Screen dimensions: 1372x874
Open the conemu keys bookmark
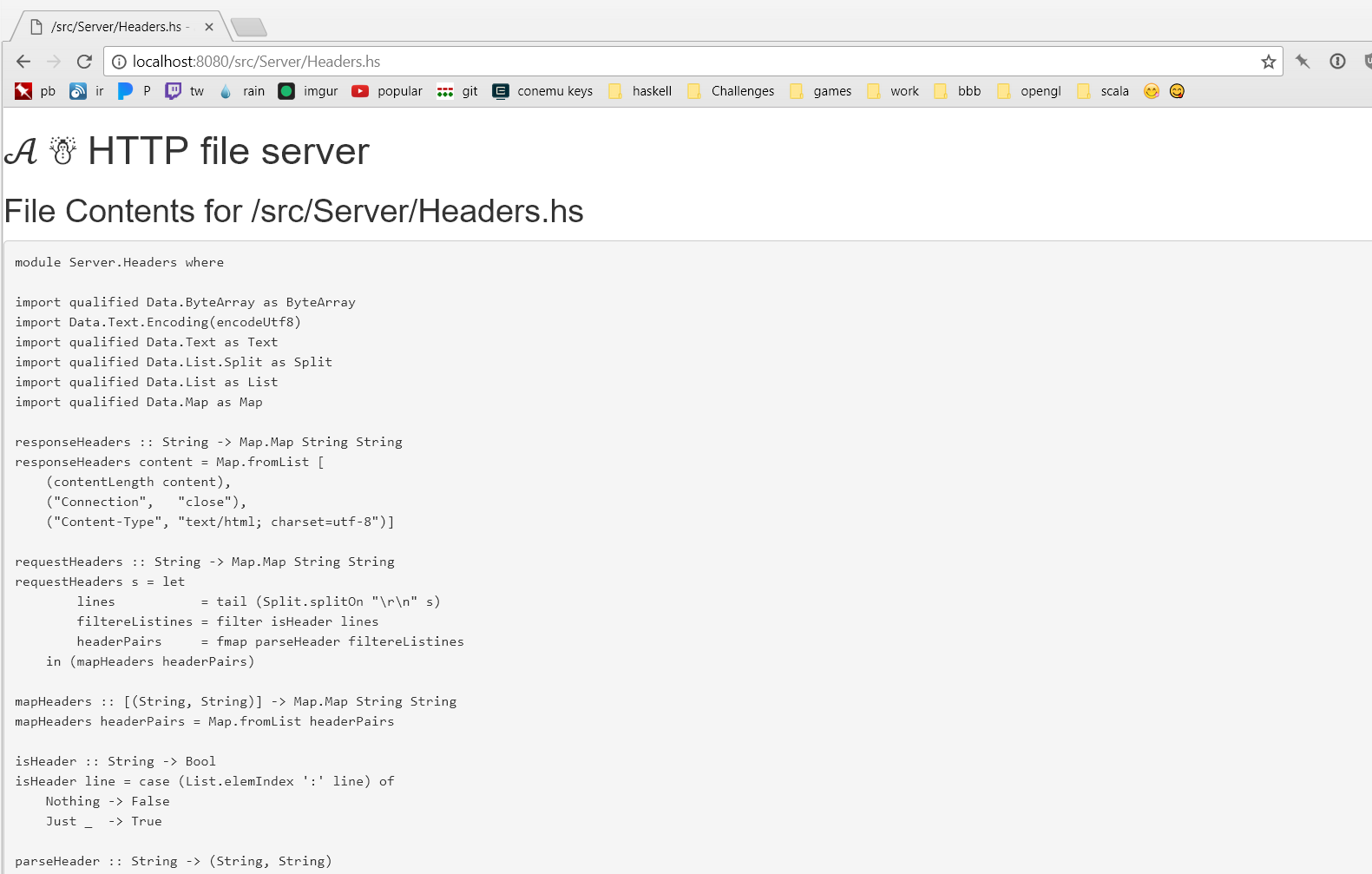542,91
